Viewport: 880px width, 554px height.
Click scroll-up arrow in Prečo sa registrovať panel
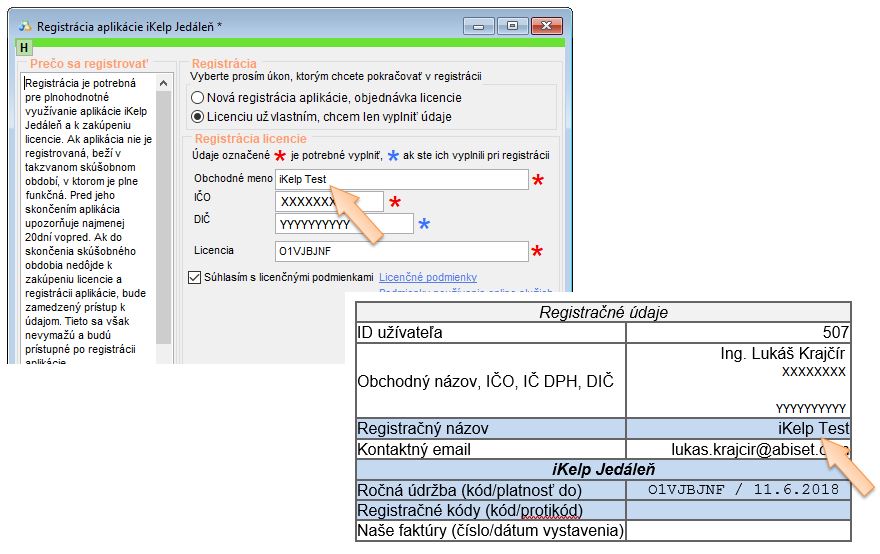pyautogui.click(x=163, y=83)
